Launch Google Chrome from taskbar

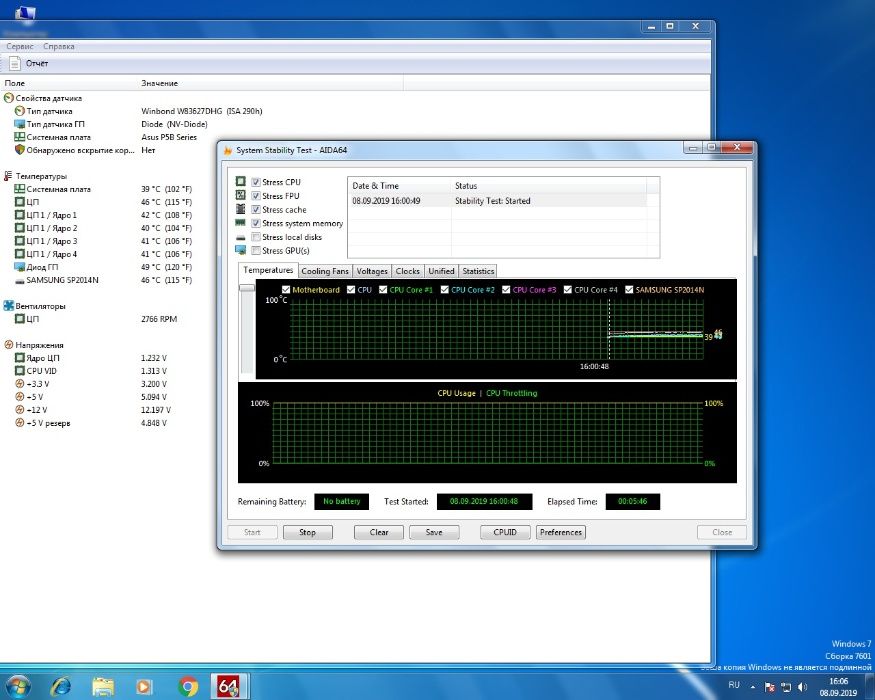click(x=188, y=687)
